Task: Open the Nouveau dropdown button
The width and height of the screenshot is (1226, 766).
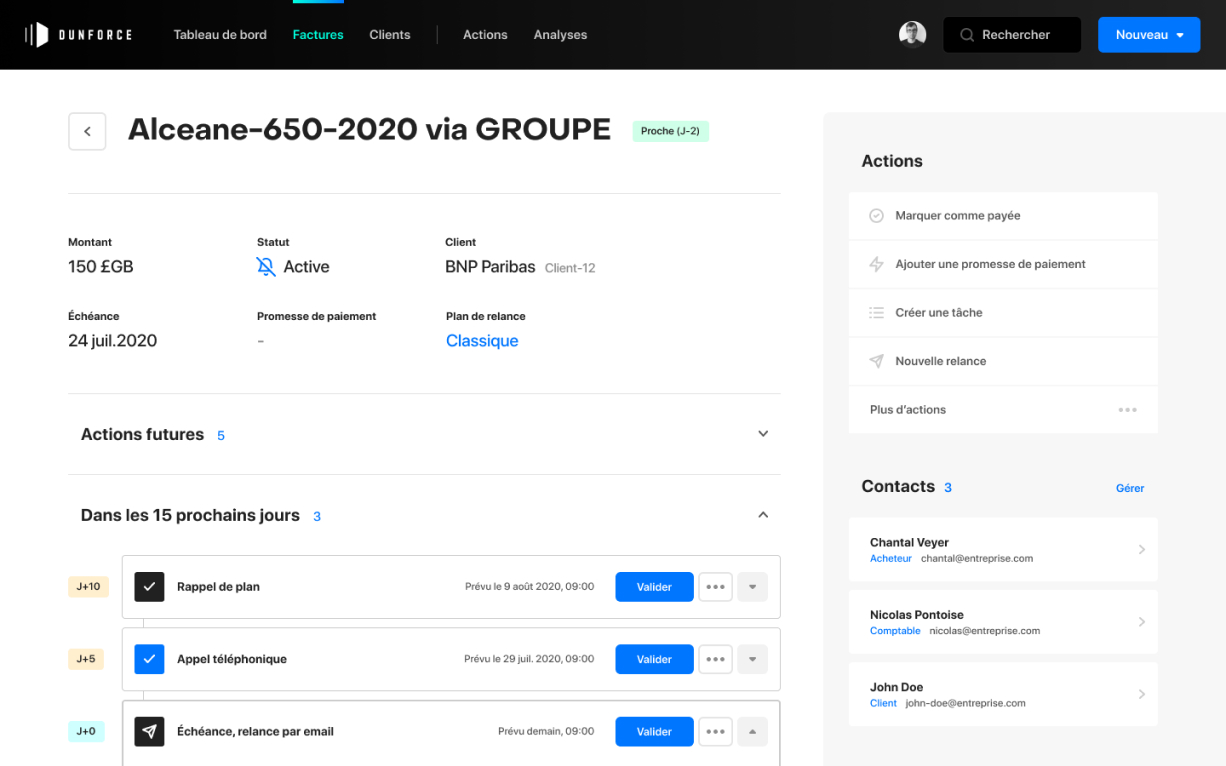Action: (x=1149, y=35)
